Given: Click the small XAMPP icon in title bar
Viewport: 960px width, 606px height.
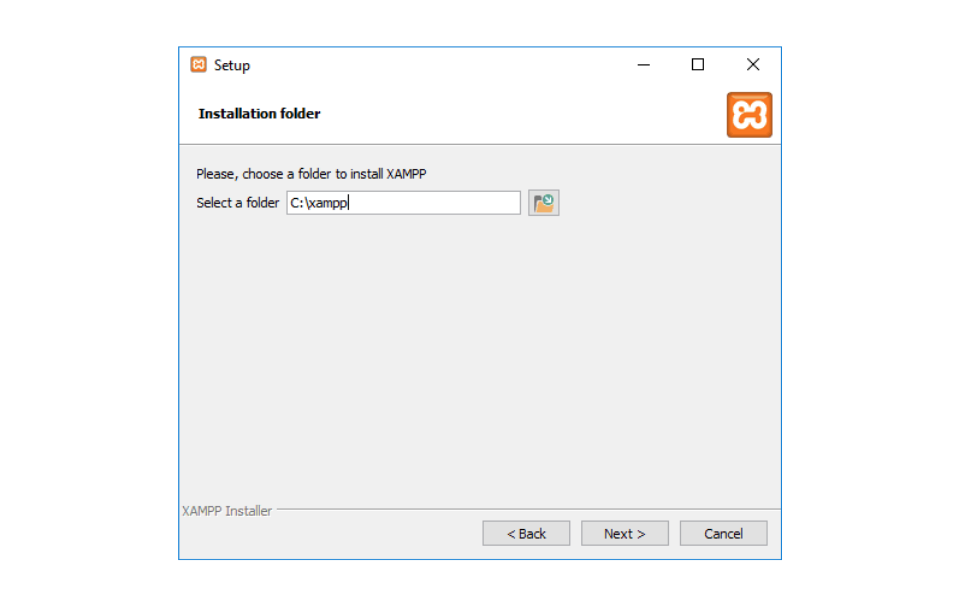Looking at the screenshot, I should pyautogui.click(x=198, y=65).
